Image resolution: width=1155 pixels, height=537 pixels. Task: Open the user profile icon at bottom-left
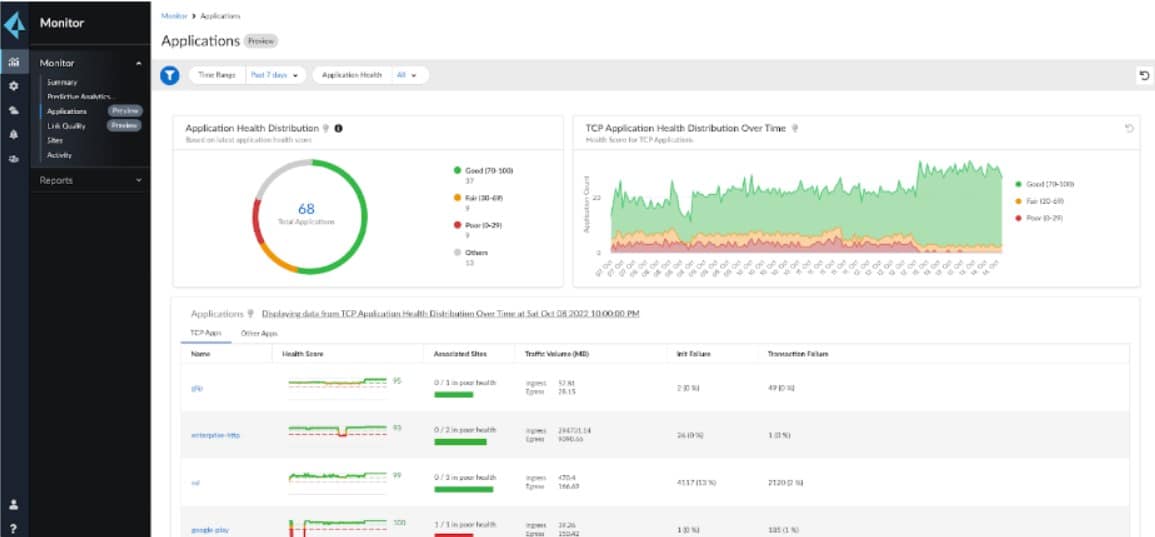pos(14,505)
